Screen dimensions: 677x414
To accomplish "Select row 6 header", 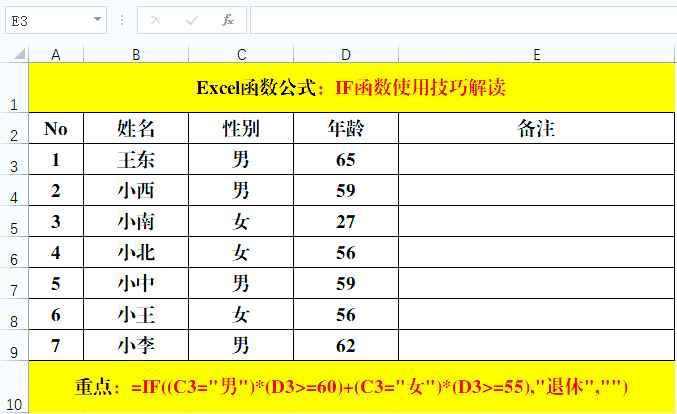I will tap(14, 252).
